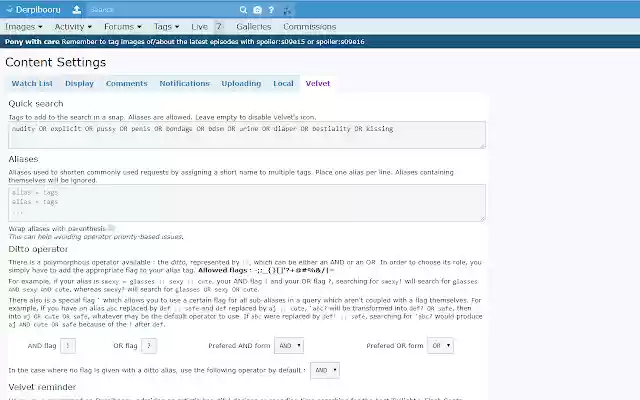Click the 'Pony with care' notice text
Image resolution: width=640 pixels, height=400 pixels.
click(x=32, y=42)
